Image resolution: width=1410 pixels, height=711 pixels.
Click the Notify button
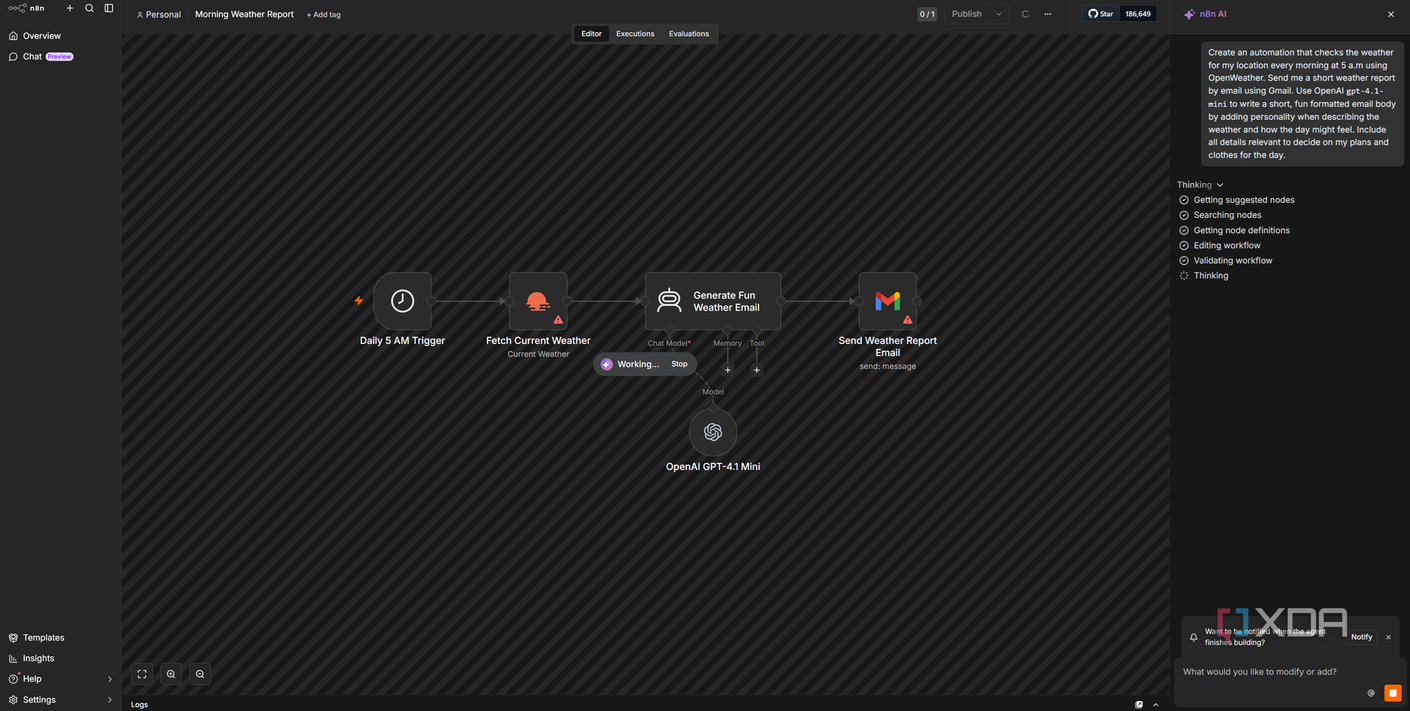pyautogui.click(x=1362, y=637)
